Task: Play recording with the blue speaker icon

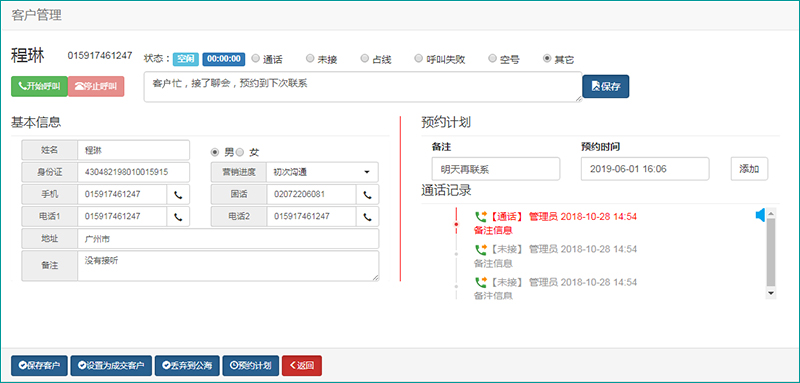Action: pyautogui.click(x=760, y=216)
